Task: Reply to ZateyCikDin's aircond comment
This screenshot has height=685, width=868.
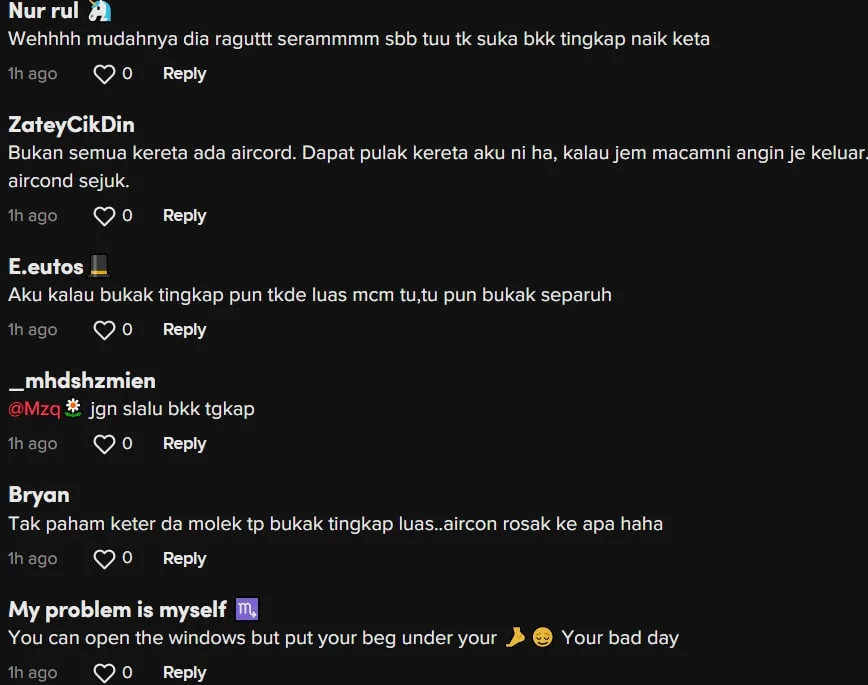Action: (184, 215)
